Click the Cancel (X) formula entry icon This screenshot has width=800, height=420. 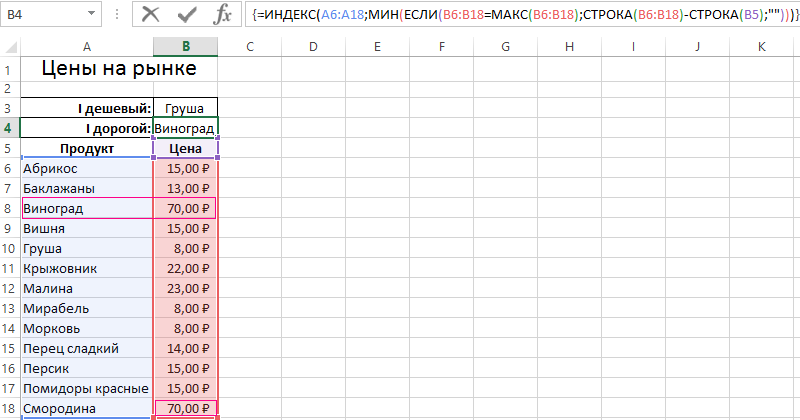tap(151, 14)
